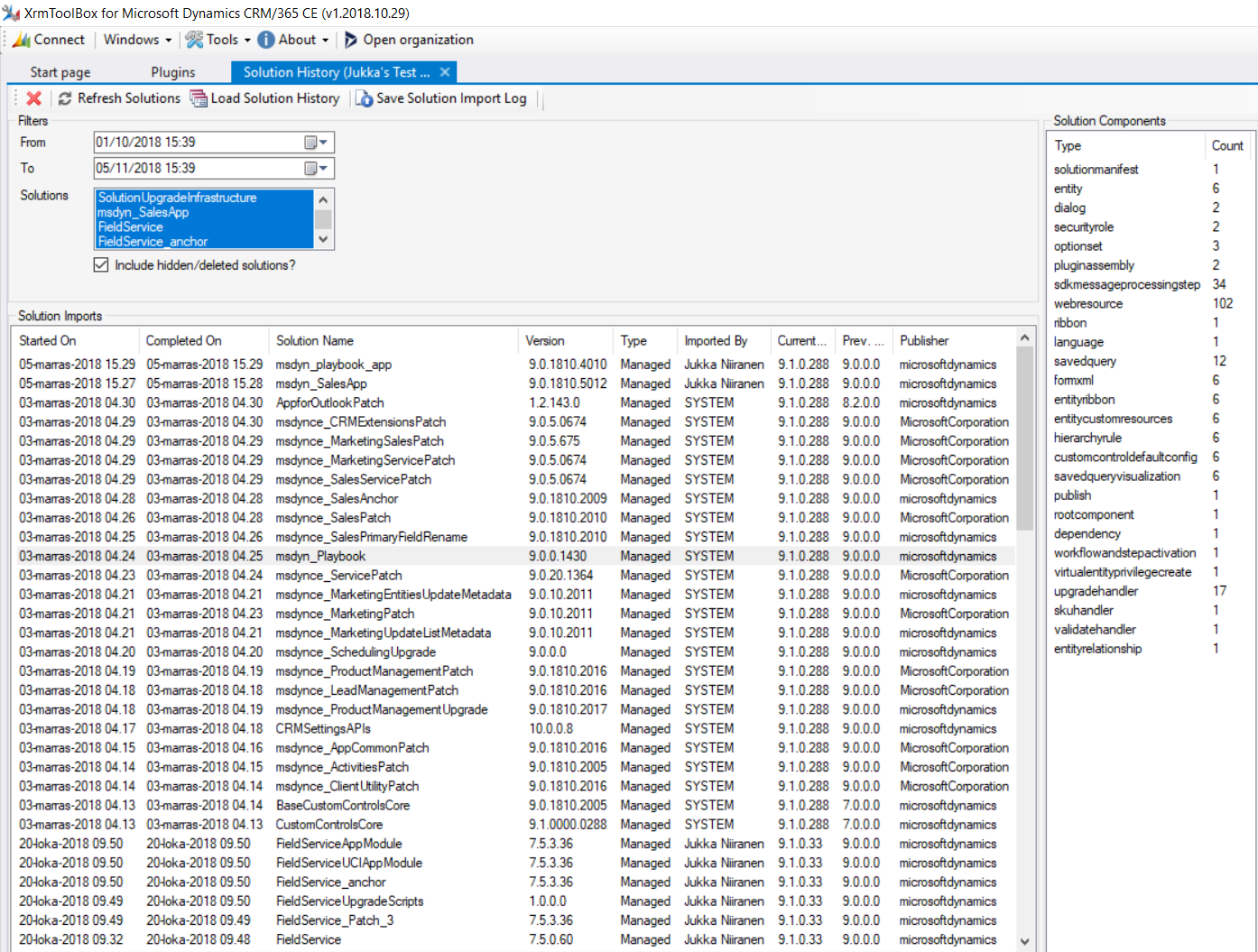
Task: Select the BaseCustomControlsCore row
Action: [x=513, y=806]
